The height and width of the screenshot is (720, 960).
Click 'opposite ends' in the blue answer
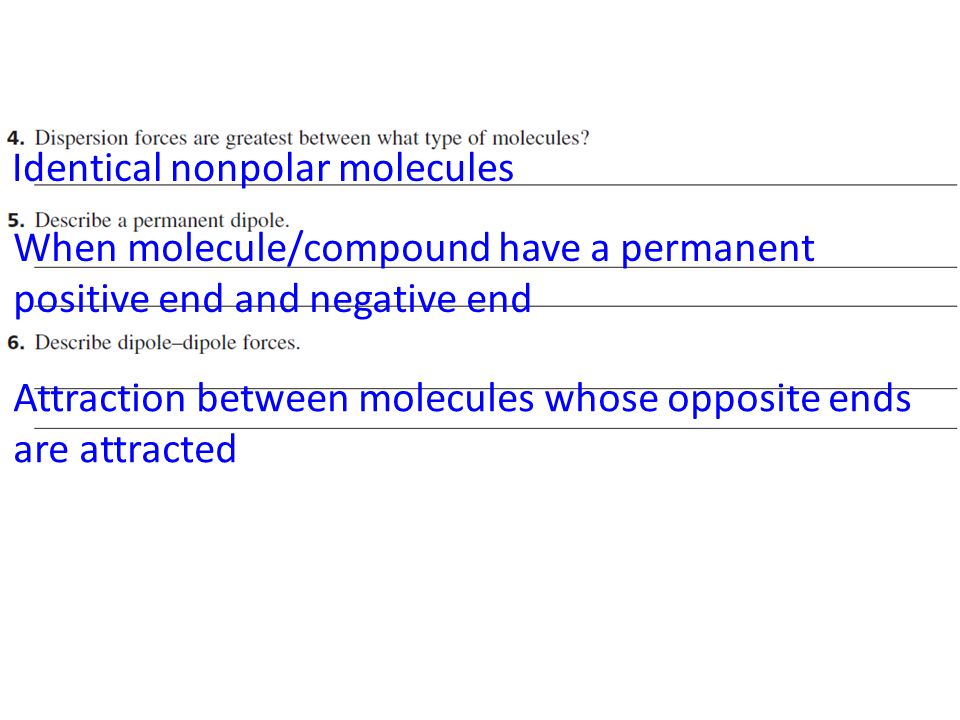(789, 400)
